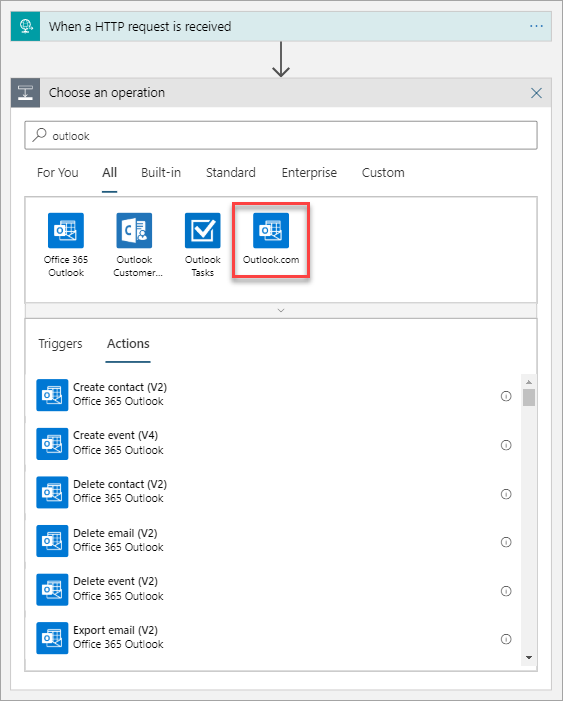Screen dimensions: 563x701
Task: Select Export email (V2) action text
Action: click(115, 630)
